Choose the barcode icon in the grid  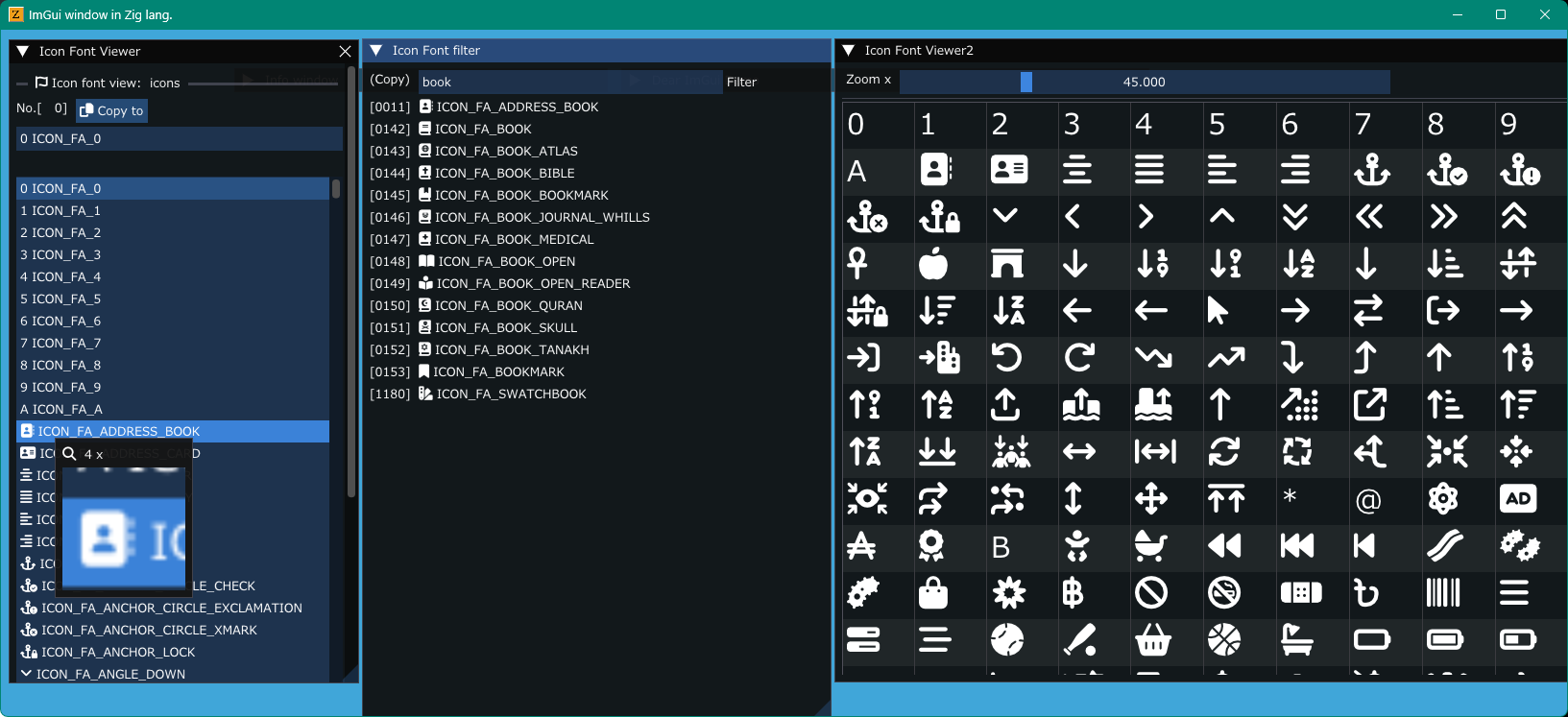(1443, 592)
